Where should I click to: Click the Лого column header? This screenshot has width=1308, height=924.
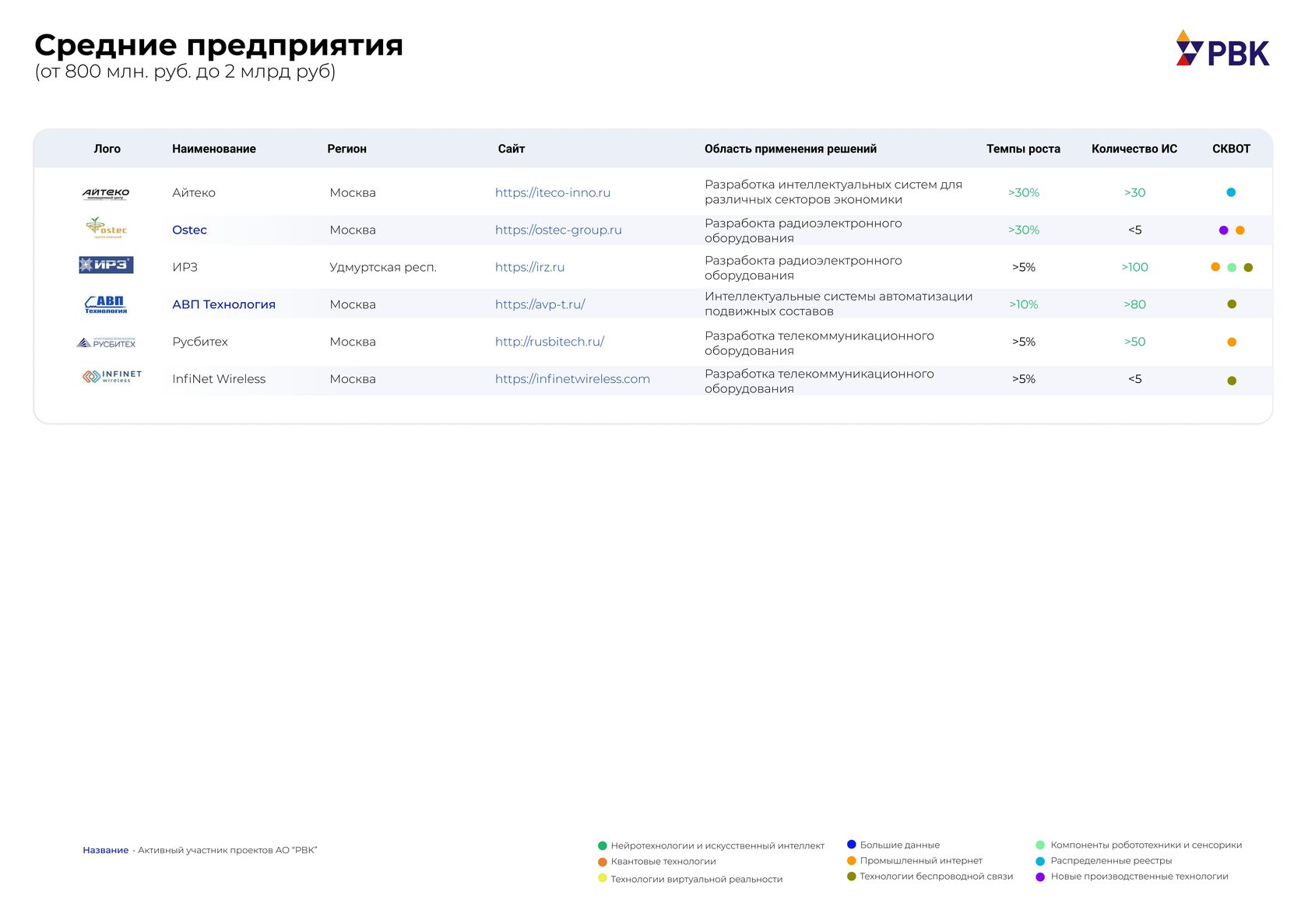pos(107,149)
